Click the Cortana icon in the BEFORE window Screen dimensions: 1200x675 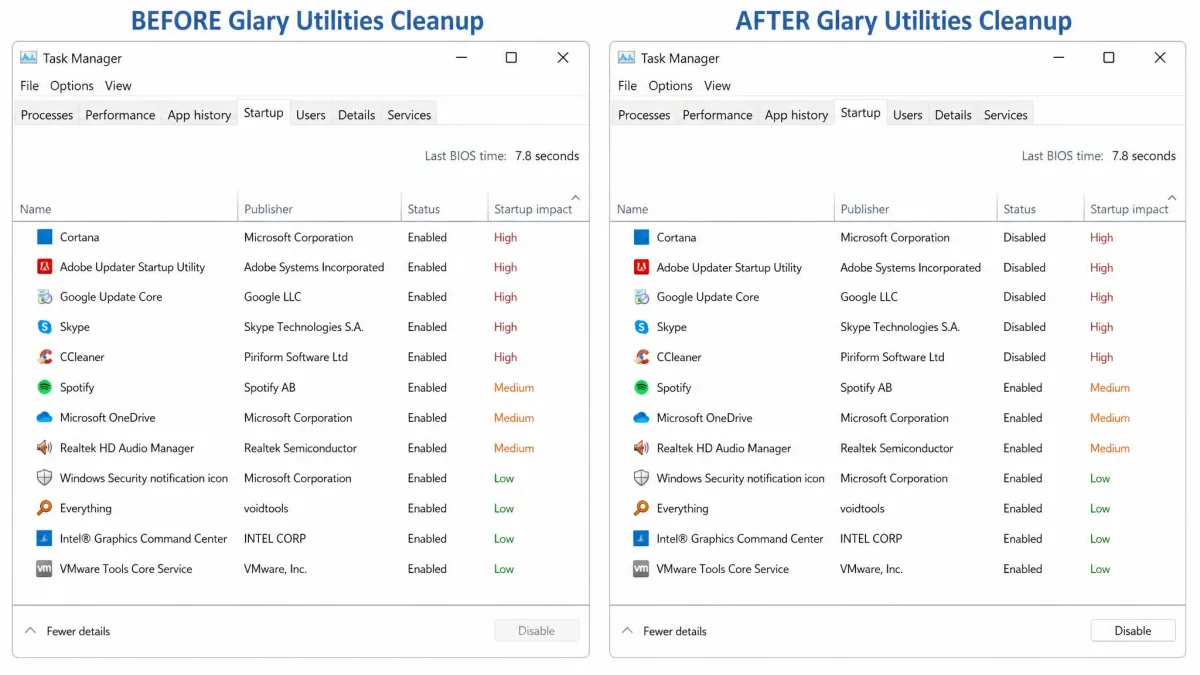coord(44,237)
